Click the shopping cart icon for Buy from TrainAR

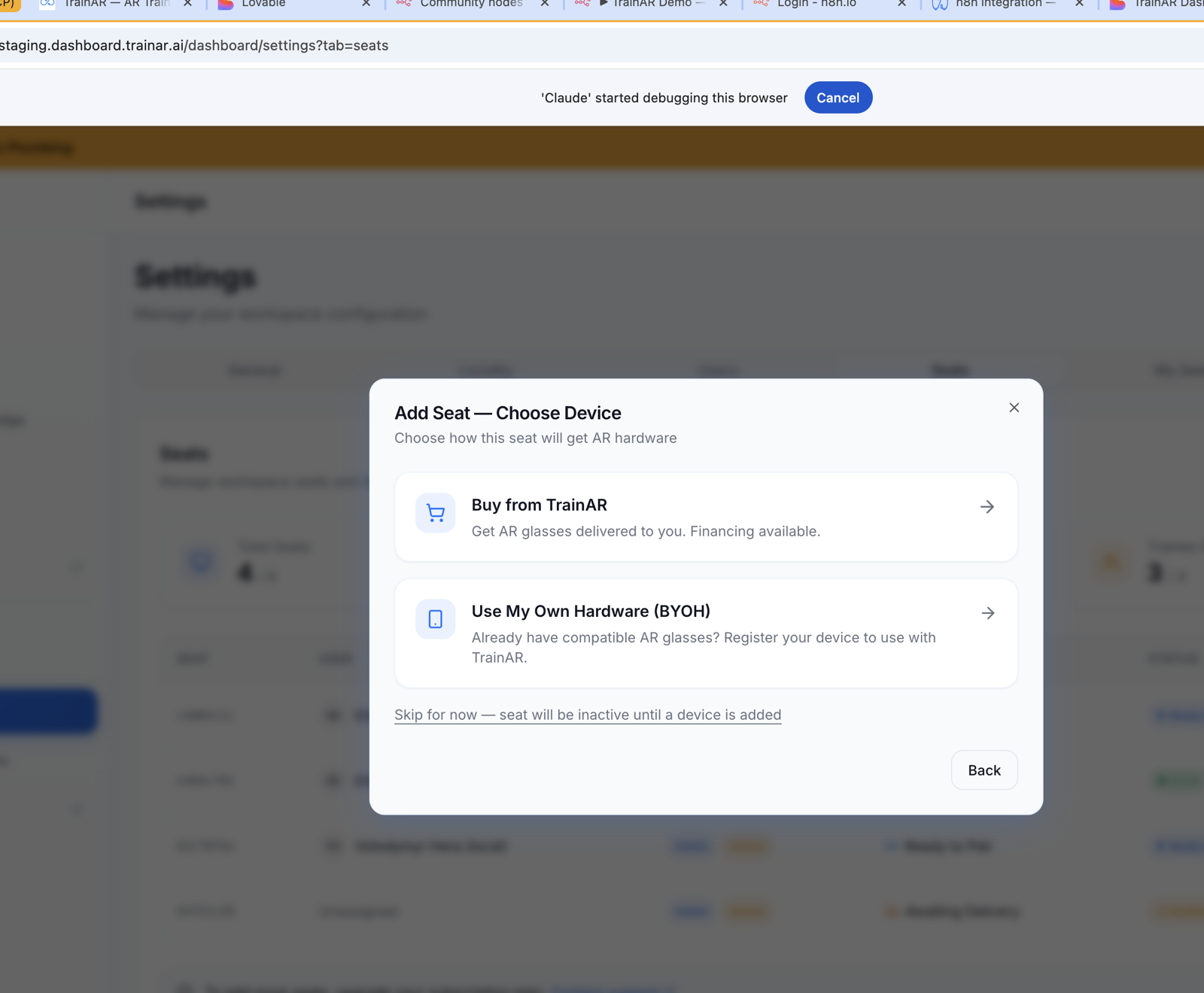click(x=435, y=513)
